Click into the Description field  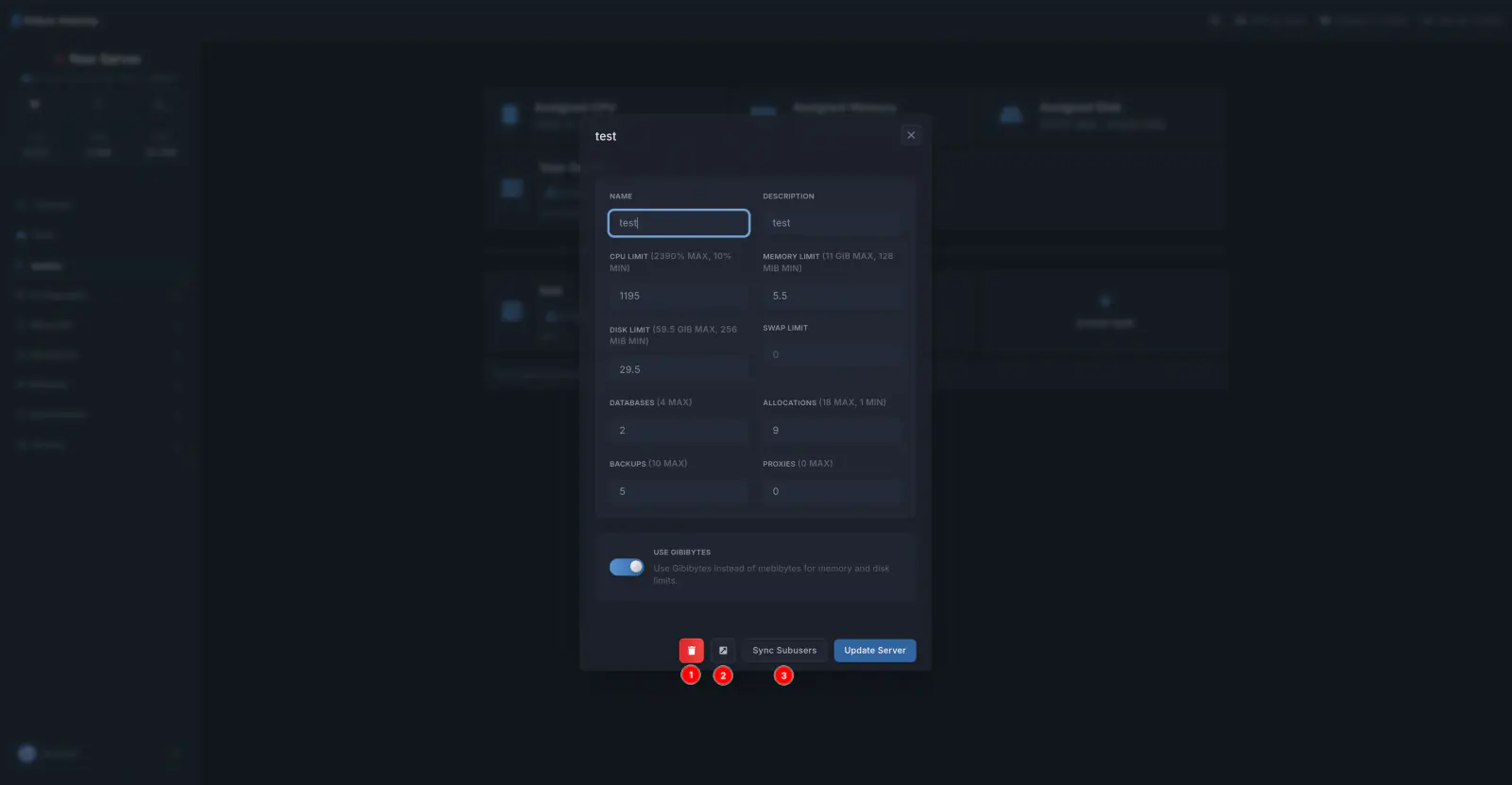tap(833, 223)
